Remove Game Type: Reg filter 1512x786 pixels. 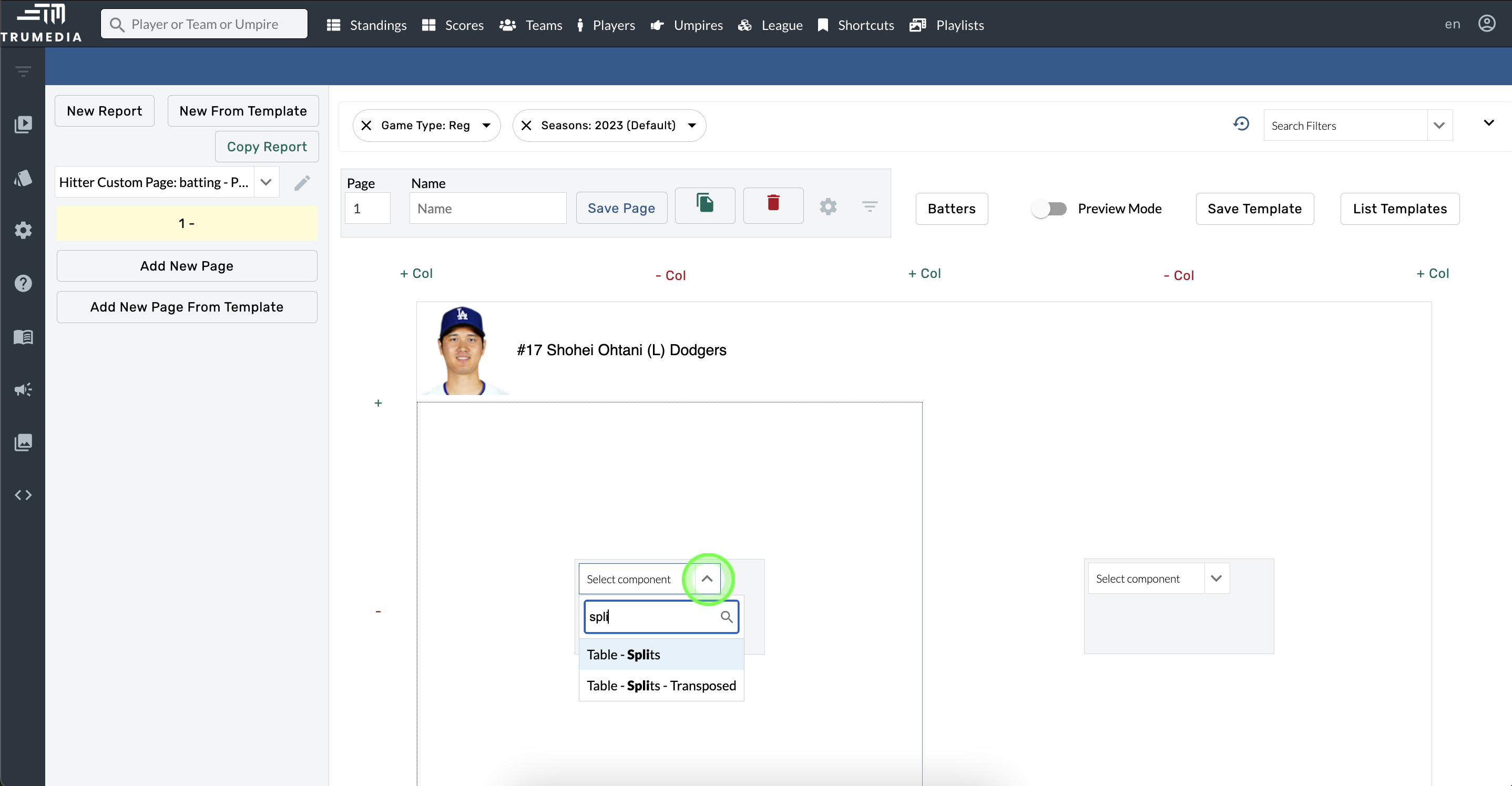click(x=366, y=126)
